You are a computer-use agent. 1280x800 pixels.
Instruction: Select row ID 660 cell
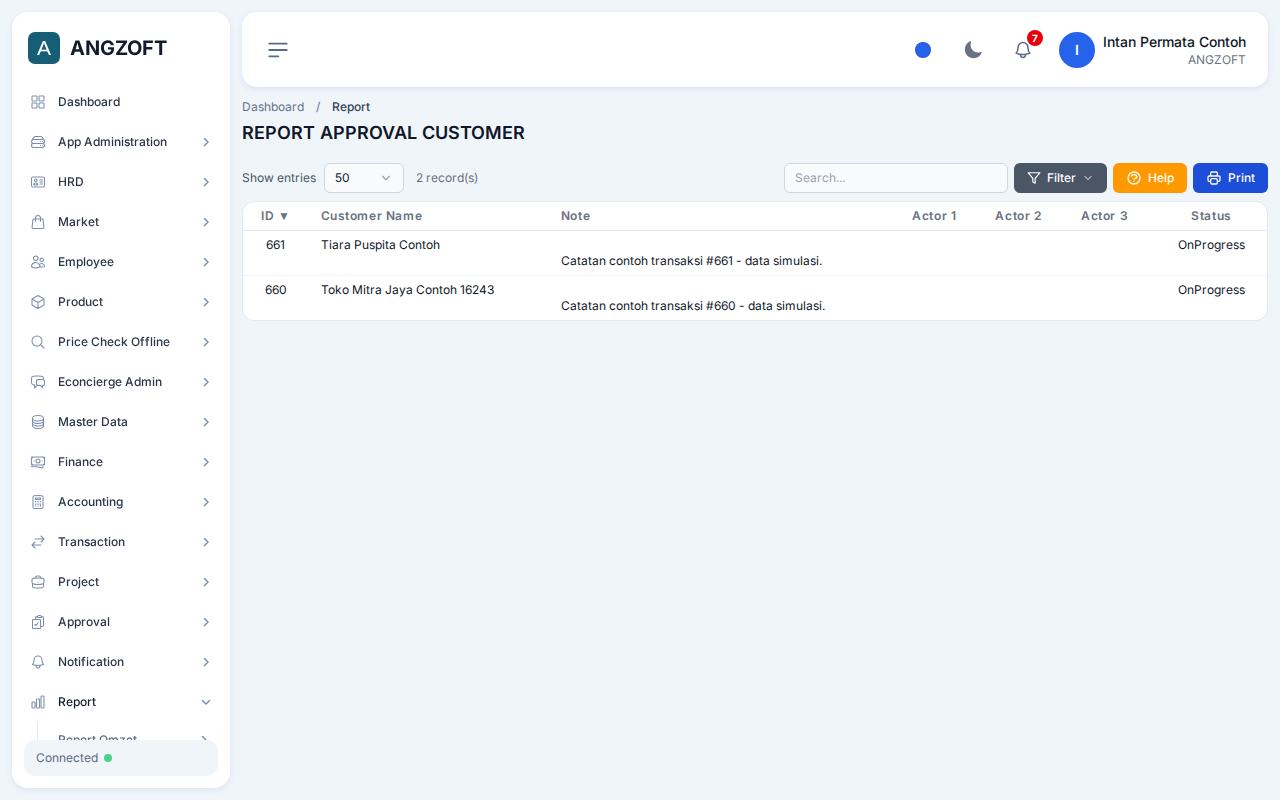click(276, 290)
